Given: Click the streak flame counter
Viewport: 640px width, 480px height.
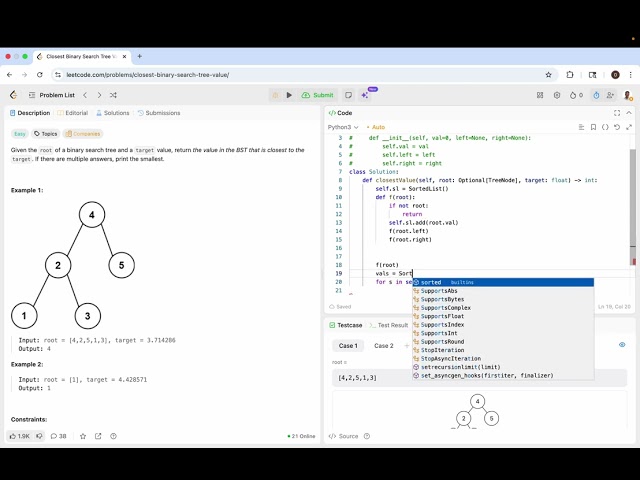Looking at the screenshot, I should coord(576,95).
